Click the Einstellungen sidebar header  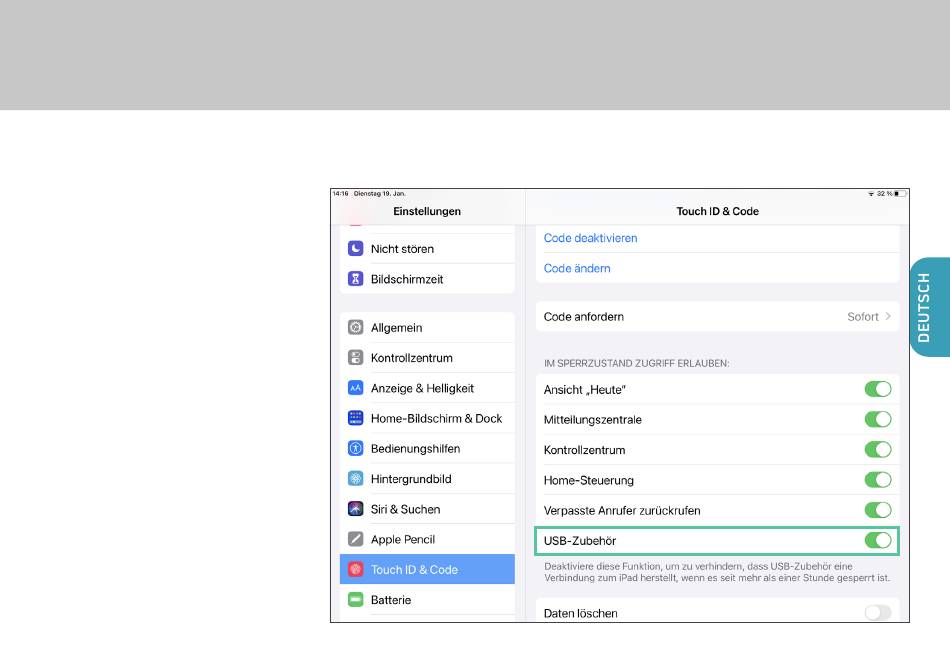pos(427,211)
